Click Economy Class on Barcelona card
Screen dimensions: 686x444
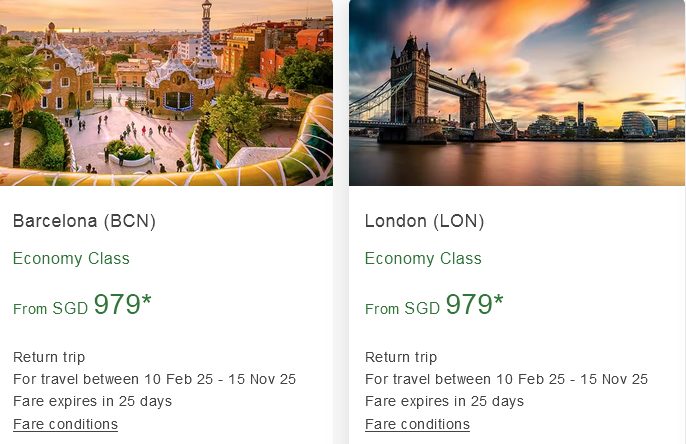click(x=71, y=258)
